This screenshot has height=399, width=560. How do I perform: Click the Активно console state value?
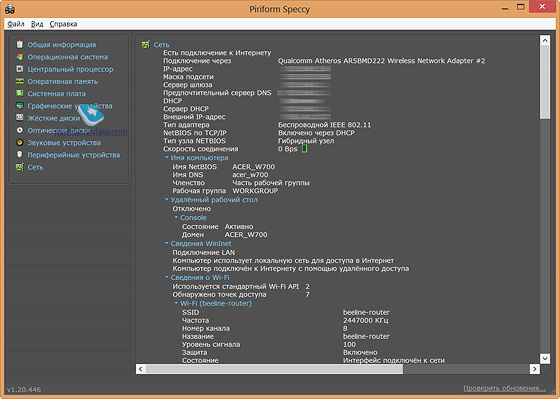(239, 226)
